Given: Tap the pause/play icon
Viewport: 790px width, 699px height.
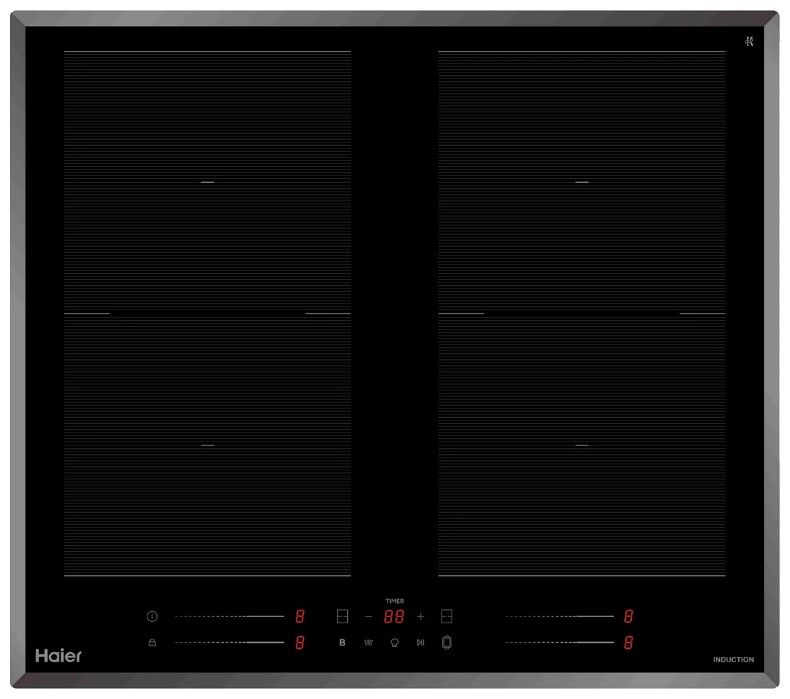Looking at the screenshot, I should 420,642.
